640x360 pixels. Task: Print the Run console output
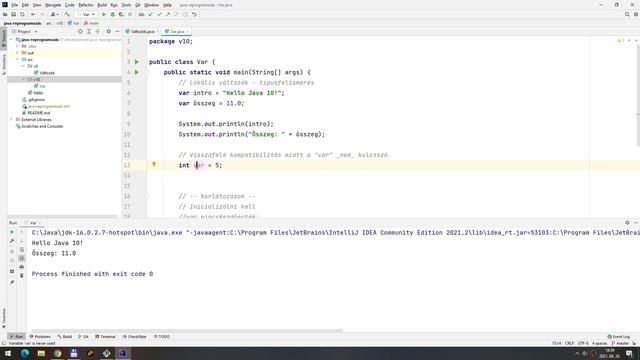tap(22, 267)
